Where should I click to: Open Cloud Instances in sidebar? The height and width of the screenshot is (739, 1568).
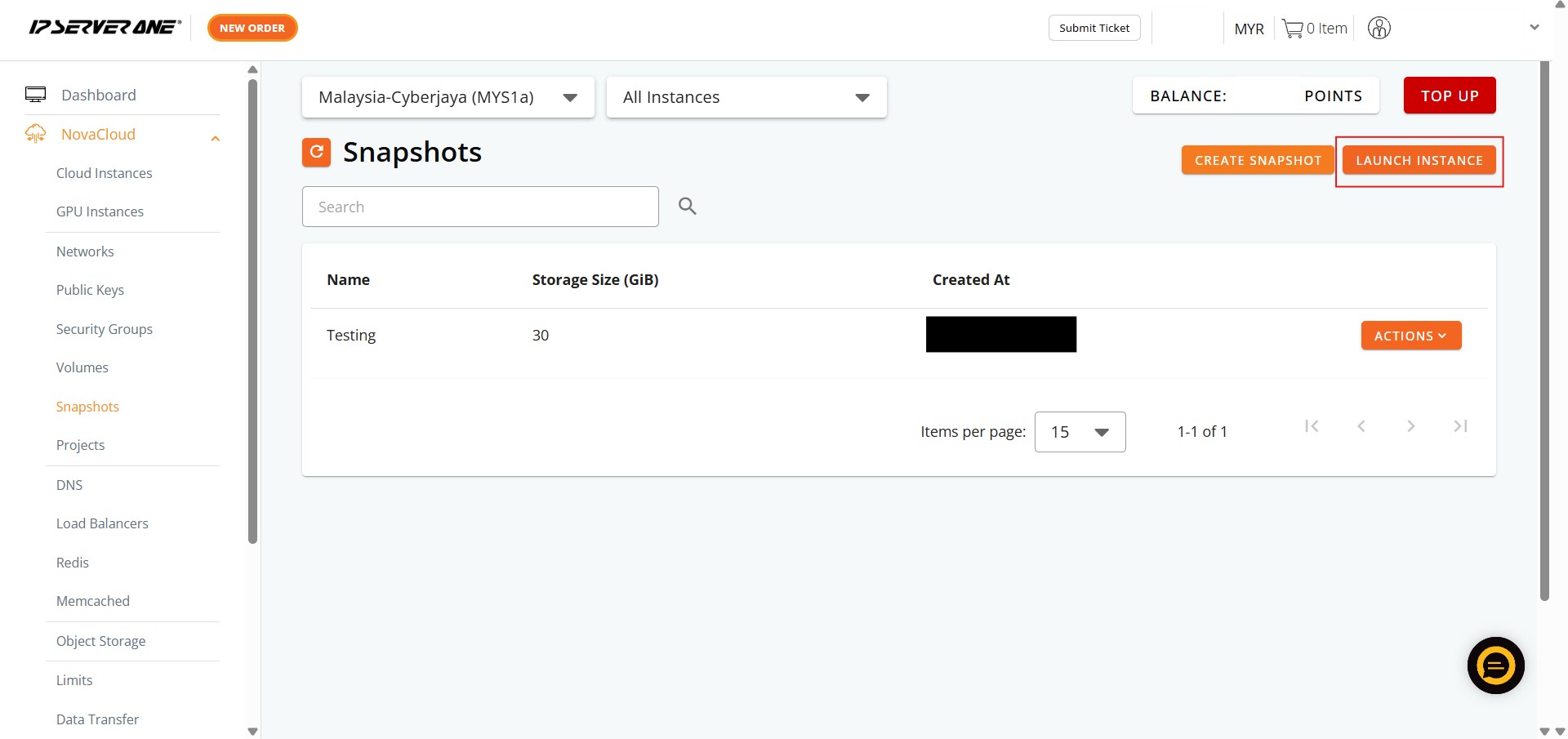point(105,173)
